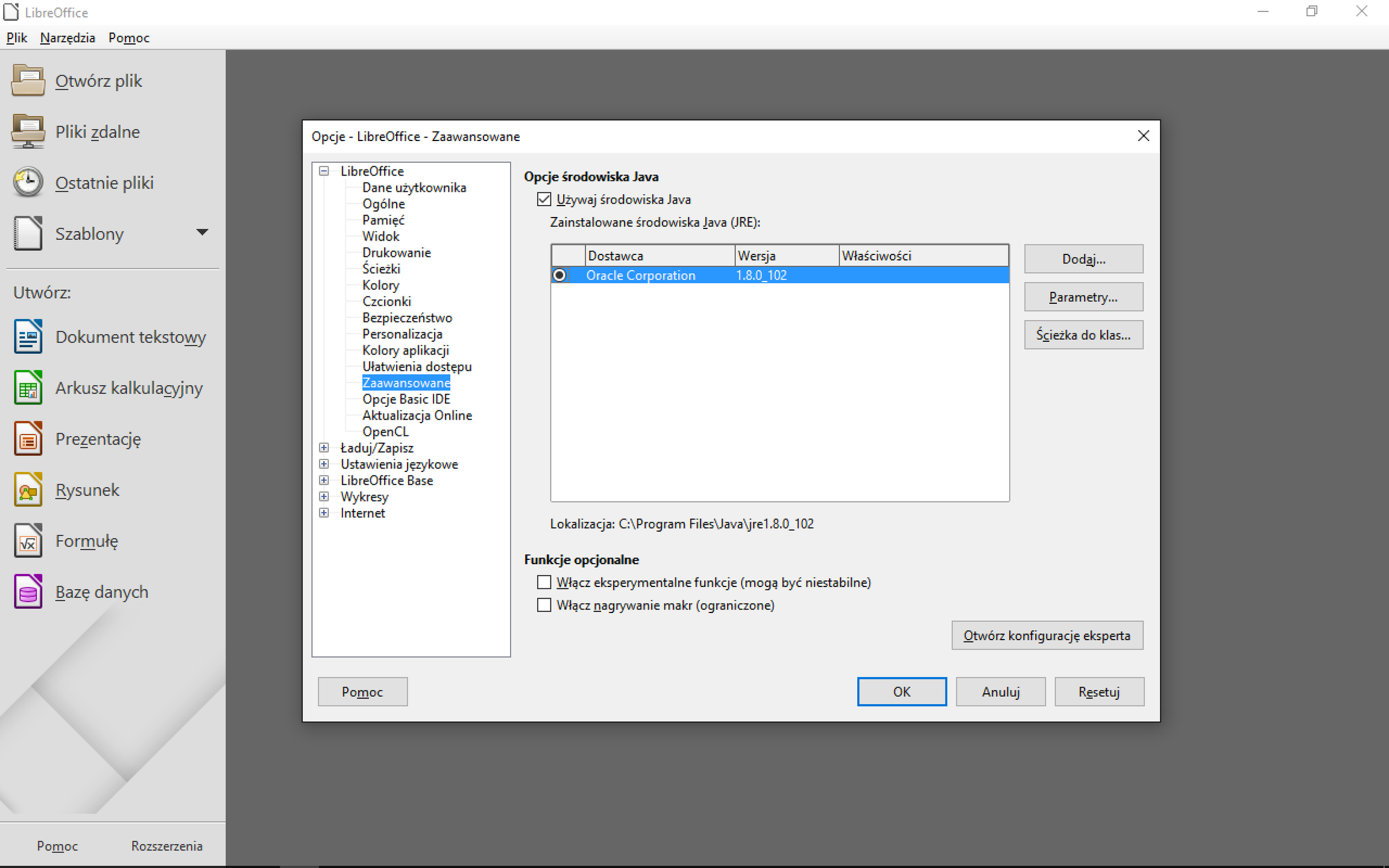The image size is (1389, 868).
Task: Click Pomoc at Start Center bottom
Action: click(x=57, y=846)
